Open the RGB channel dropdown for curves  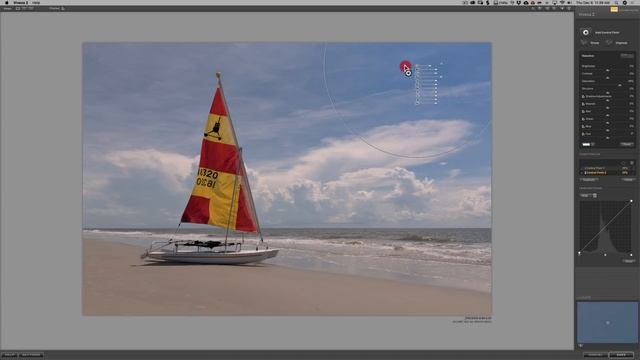coord(585,196)
